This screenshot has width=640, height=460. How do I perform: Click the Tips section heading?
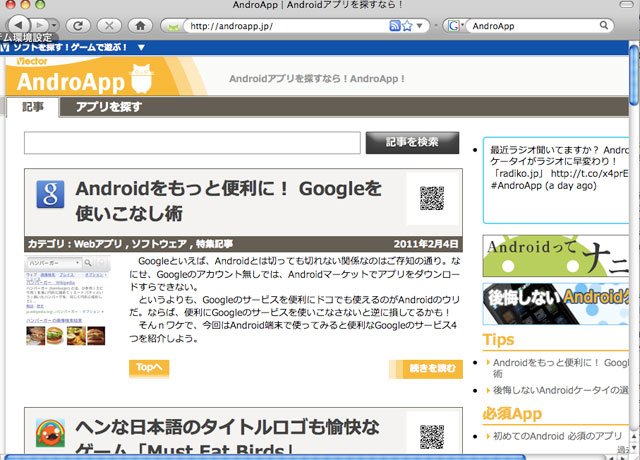(x=498, y=340)
